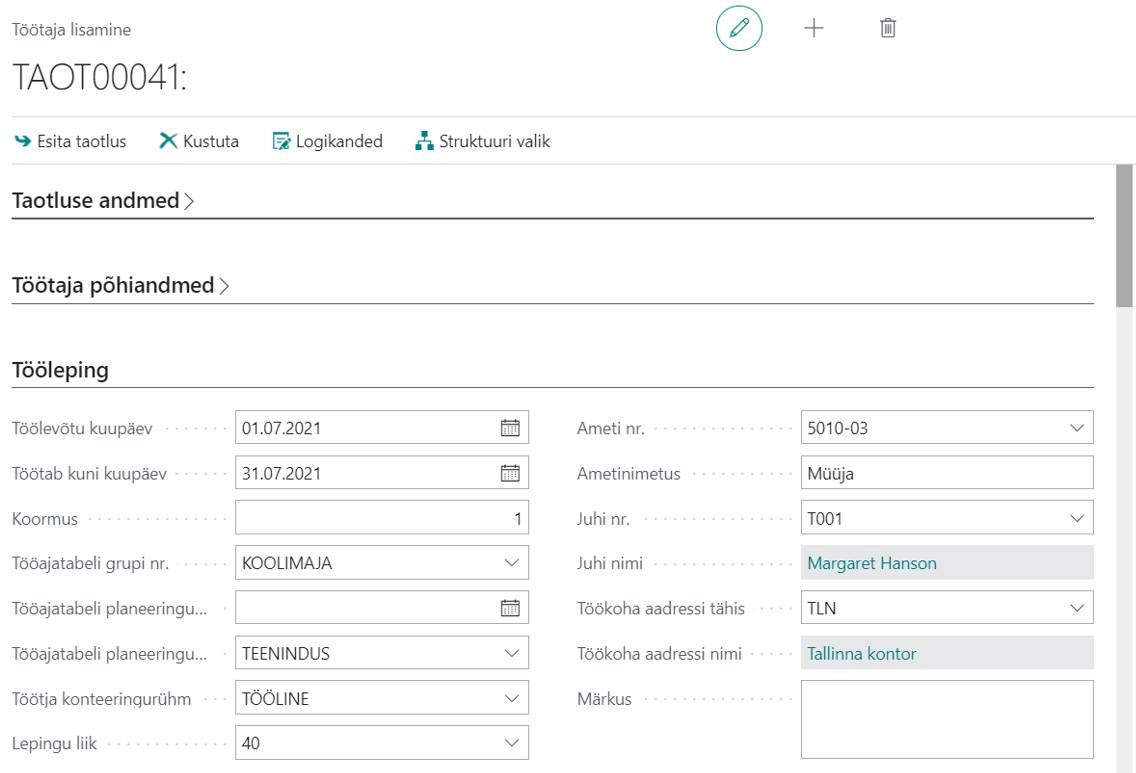This screenshot has width=1136, height=773.
Task: Open the Lepingu liik dropdown
Action: 511,743
